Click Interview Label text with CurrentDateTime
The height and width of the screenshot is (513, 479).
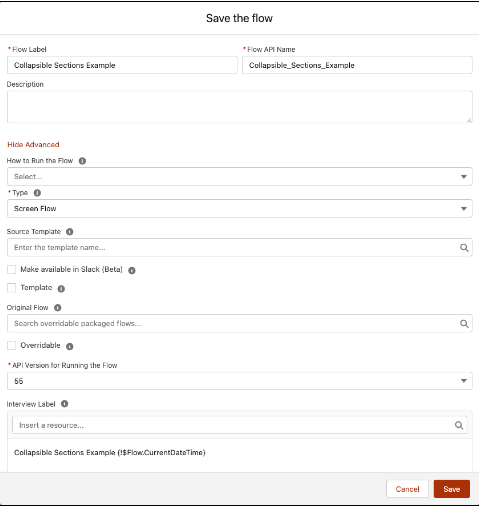tap(110, 453)
